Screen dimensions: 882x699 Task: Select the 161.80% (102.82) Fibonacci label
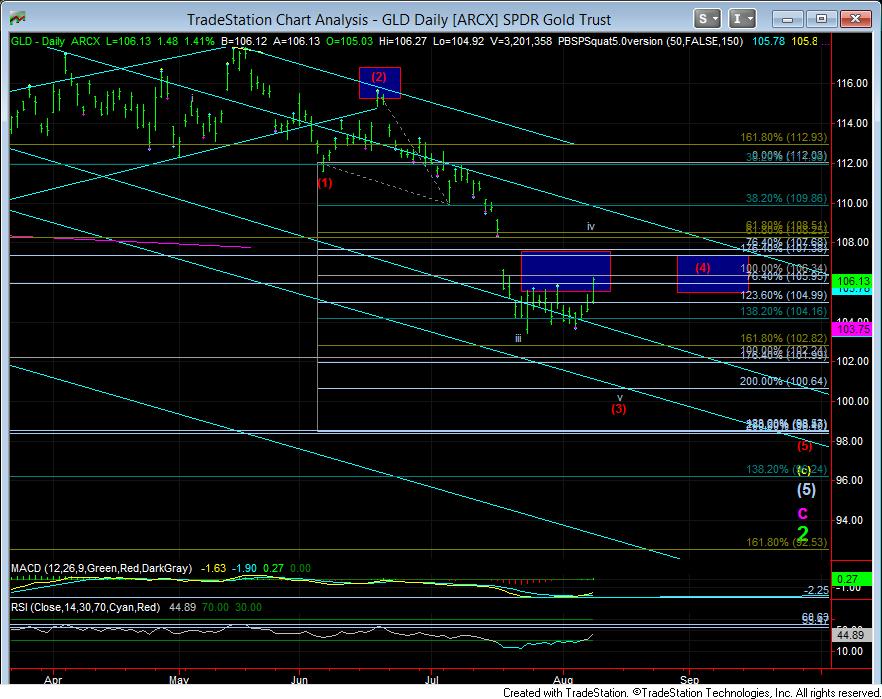[785, 338]
